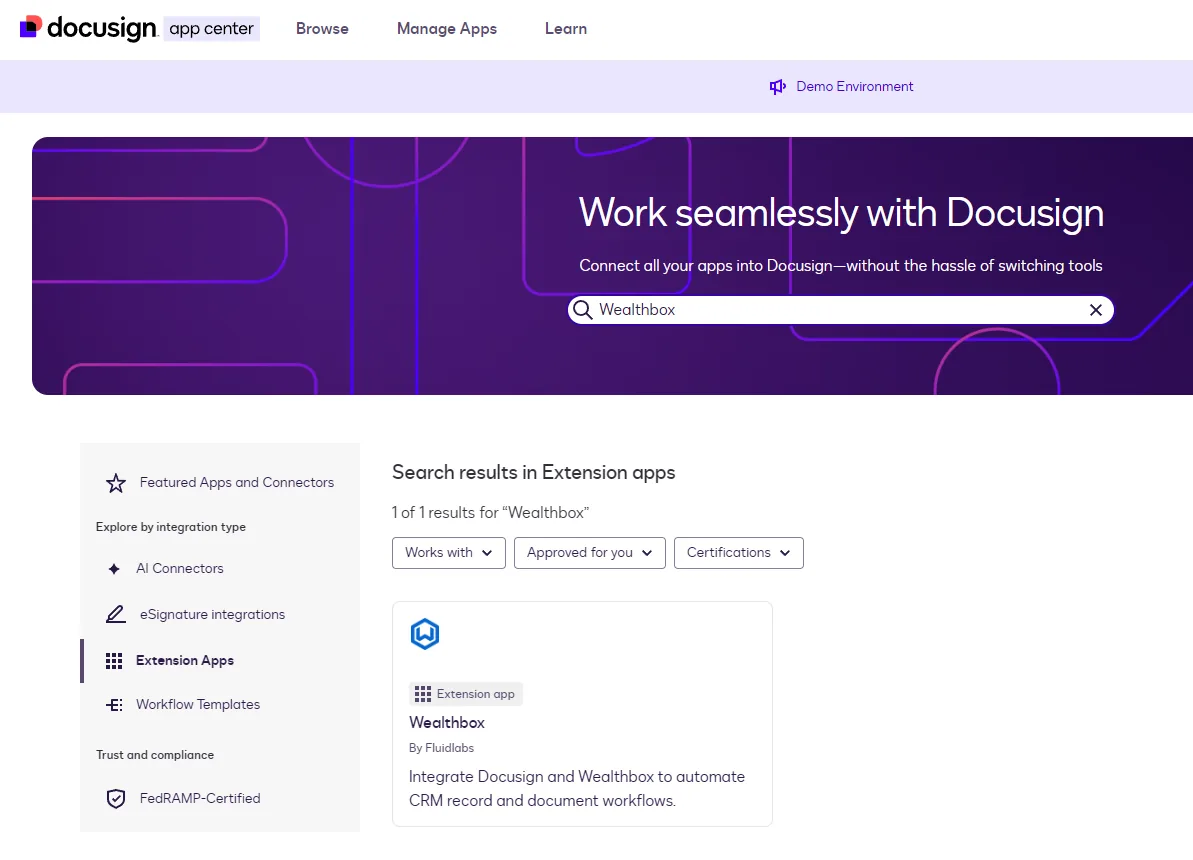The width and height of the screenshot is (1193, 860).
Task: Open the Learn menu
Action: click(565, 29)
